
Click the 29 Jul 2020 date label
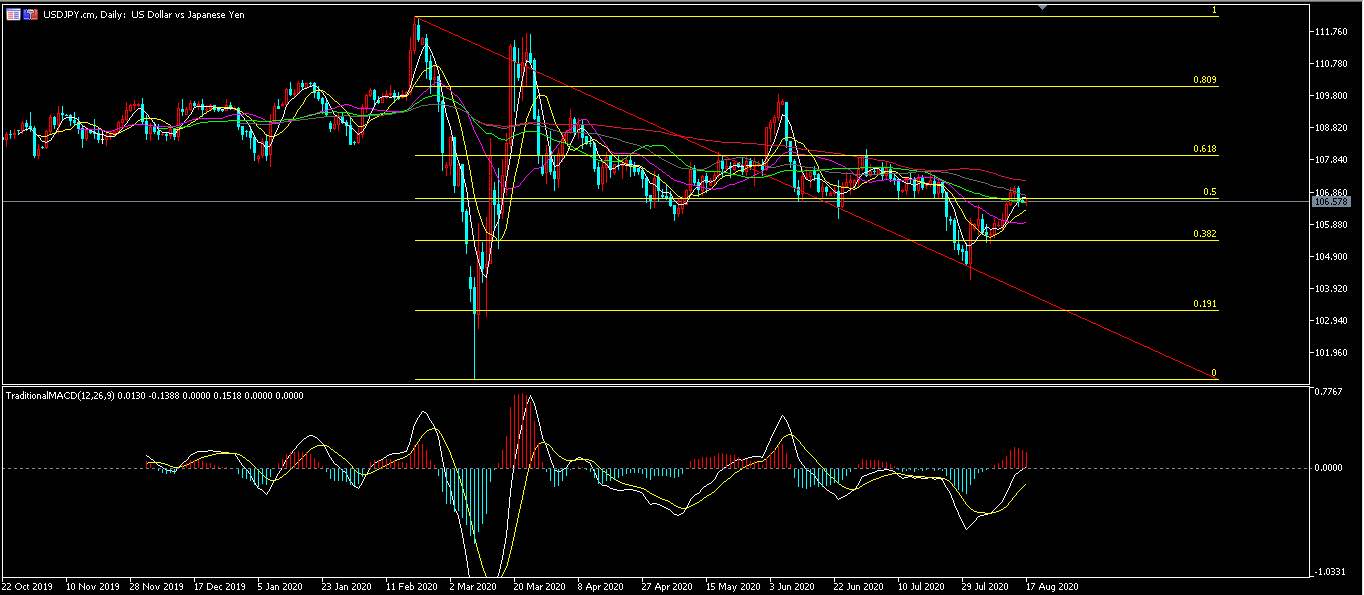click(986, 586)
